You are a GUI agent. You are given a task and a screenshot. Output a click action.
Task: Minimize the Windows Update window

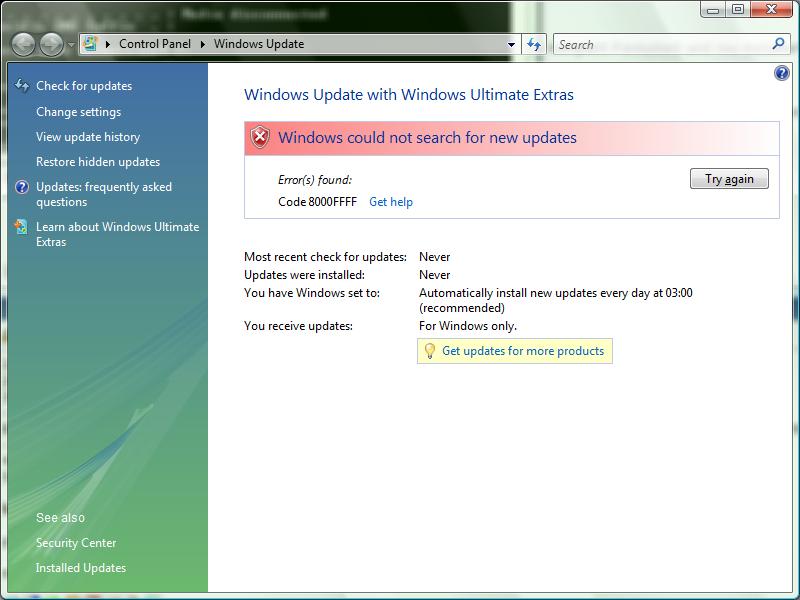coord(713,9)
